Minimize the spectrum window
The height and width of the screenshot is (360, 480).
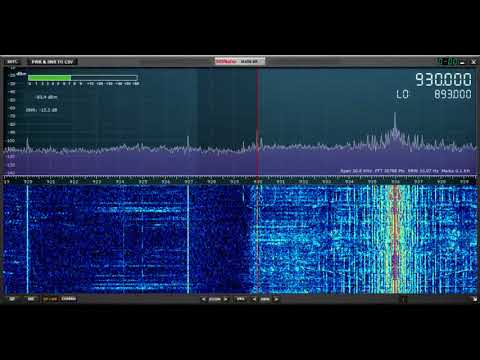coord(462,62)
